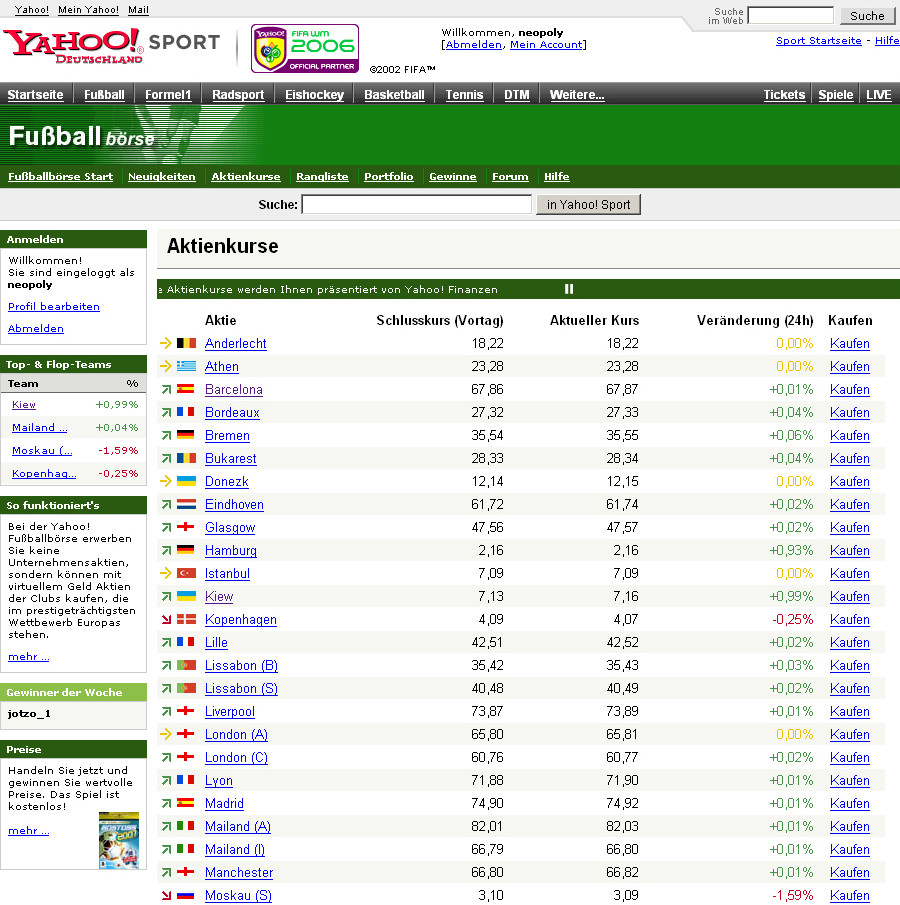Click Kaufen for Barcelona
The width and height of the screenshot is (900, 905).
click(849, 390)
